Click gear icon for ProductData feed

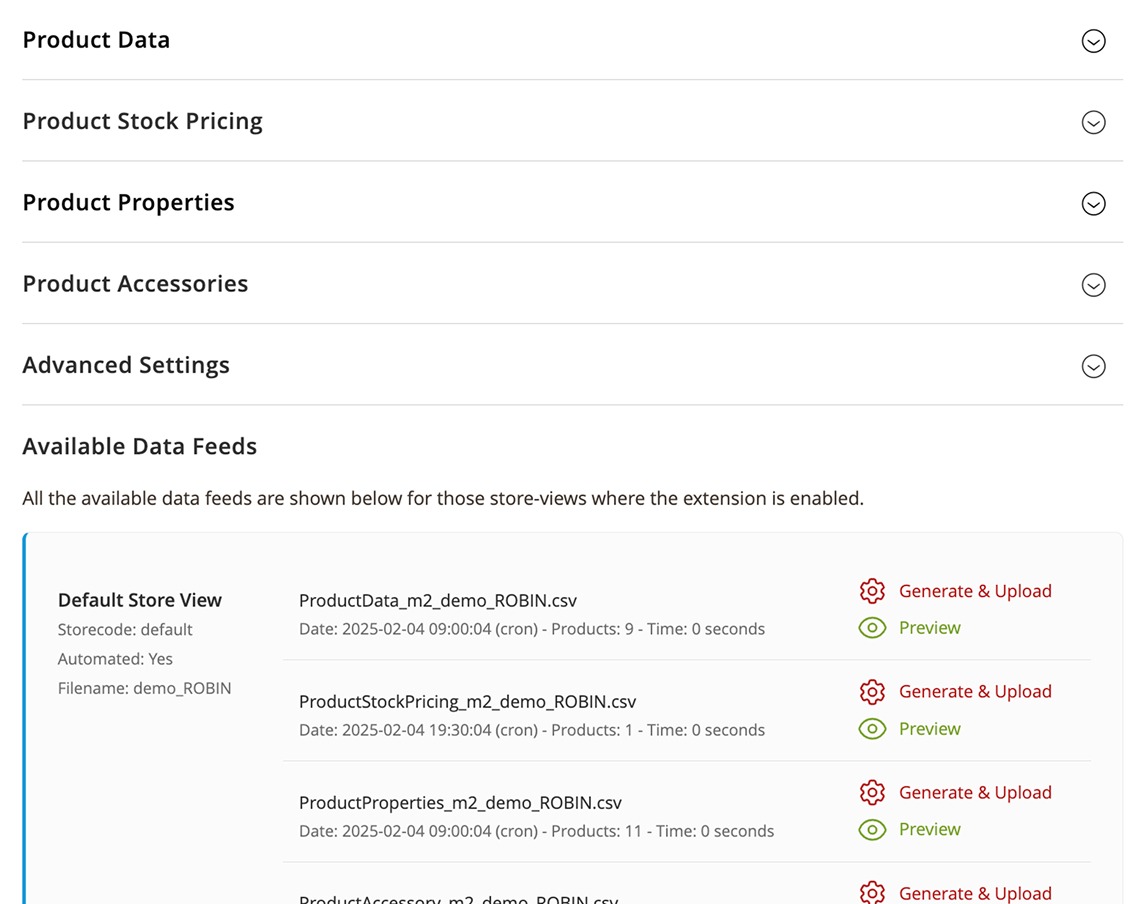(x=872, y=591)
